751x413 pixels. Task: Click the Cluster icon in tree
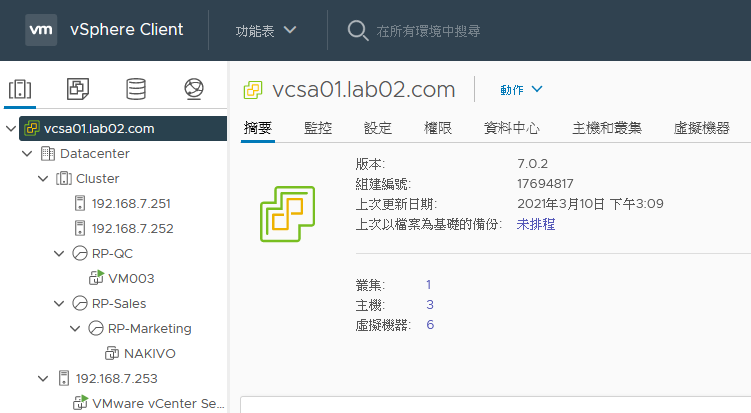coord(64,179)
